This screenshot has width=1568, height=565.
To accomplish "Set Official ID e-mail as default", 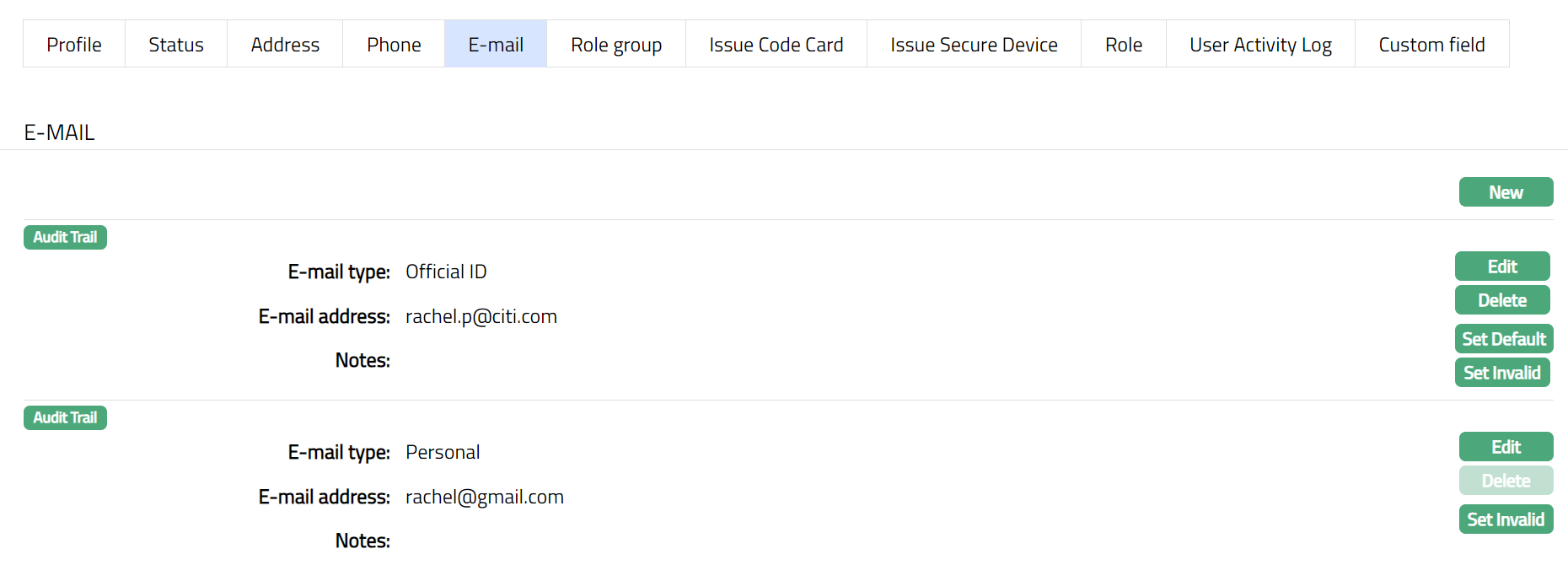I will click(x=1504, y=339).
